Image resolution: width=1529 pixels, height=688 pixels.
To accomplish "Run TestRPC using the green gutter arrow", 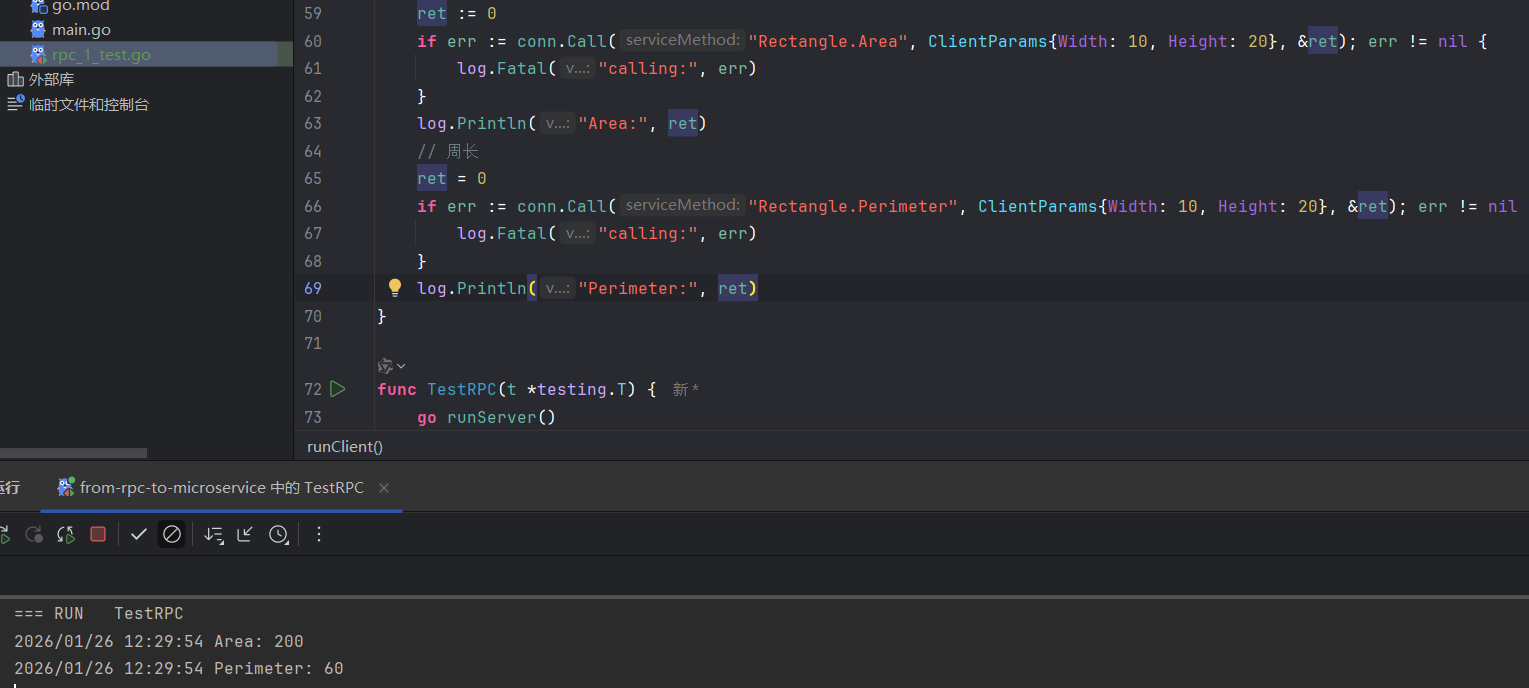I will [338, 389].
